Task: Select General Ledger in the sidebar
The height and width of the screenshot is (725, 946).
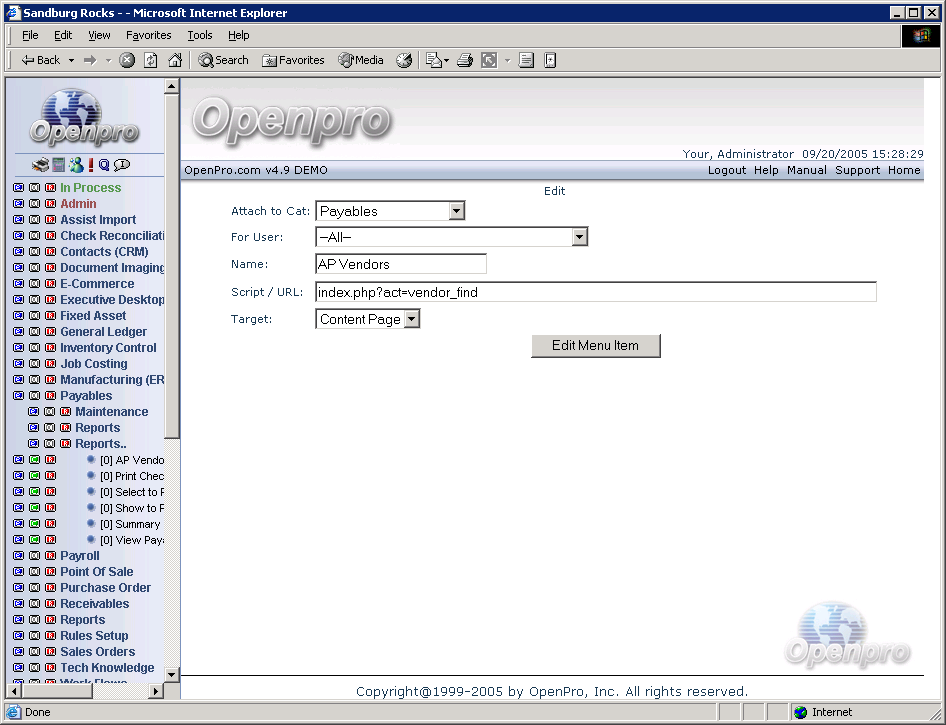Action: [x=103, y=332]
